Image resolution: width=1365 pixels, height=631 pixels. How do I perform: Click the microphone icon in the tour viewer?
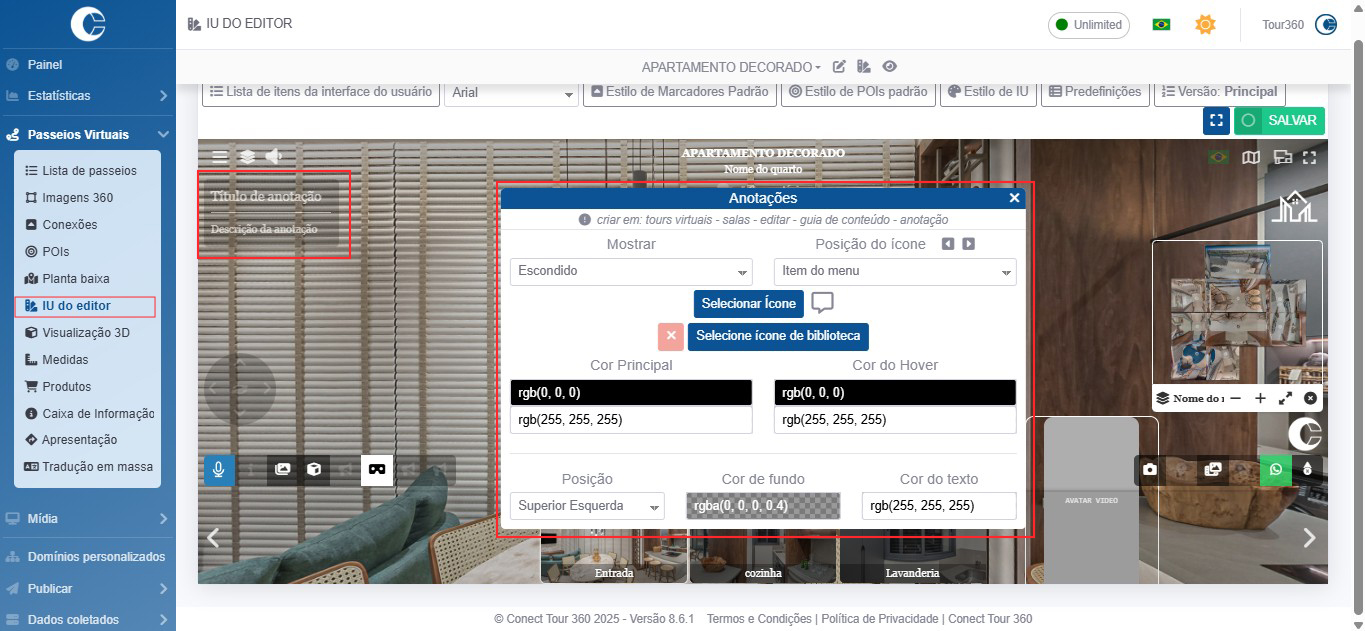click(x=218, y=469)
